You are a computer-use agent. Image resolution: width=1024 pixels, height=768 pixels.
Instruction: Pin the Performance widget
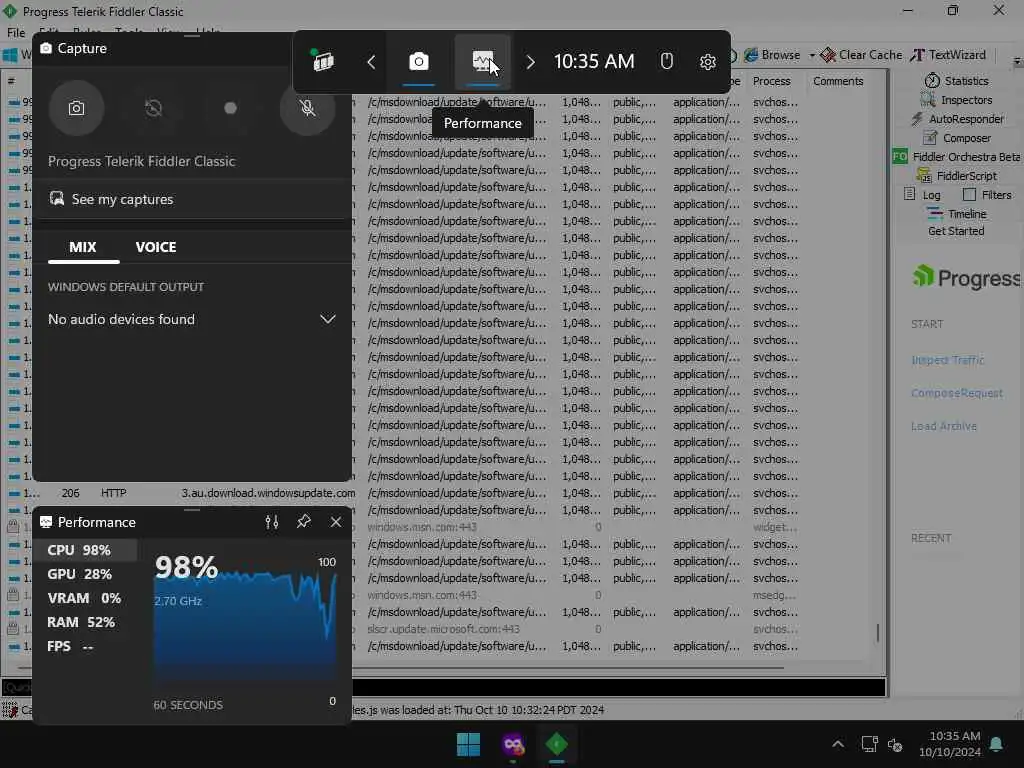[304, 522]
